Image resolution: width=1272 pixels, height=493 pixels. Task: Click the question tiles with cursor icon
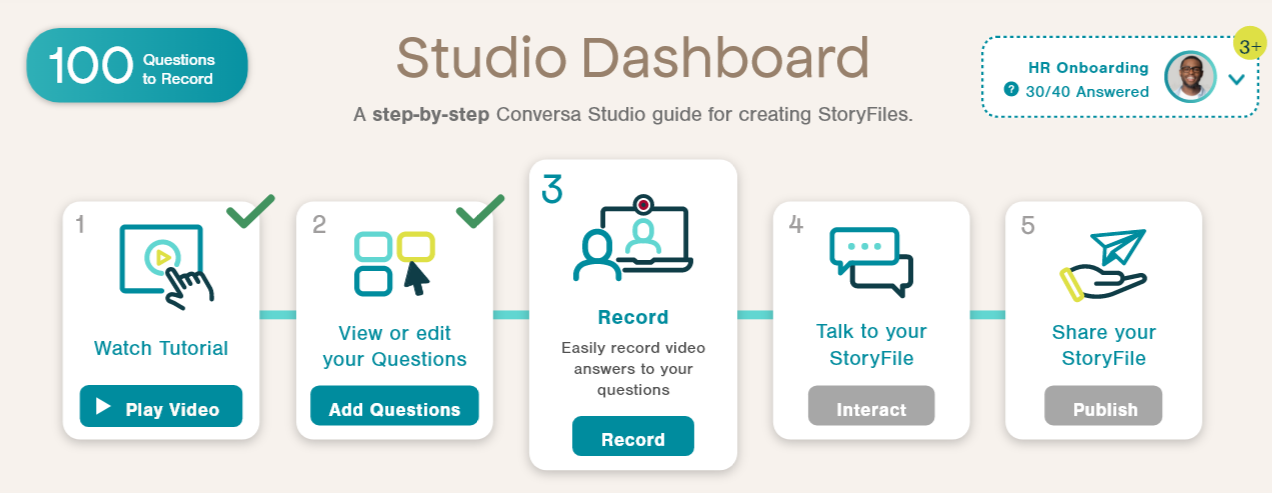(x=394, y=264)
